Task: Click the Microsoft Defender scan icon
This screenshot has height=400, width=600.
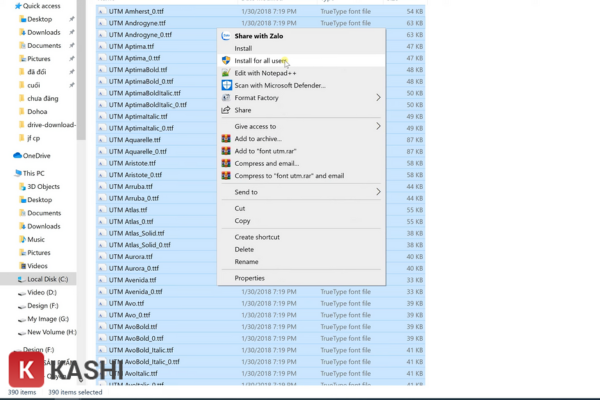Action: [226, 85]
